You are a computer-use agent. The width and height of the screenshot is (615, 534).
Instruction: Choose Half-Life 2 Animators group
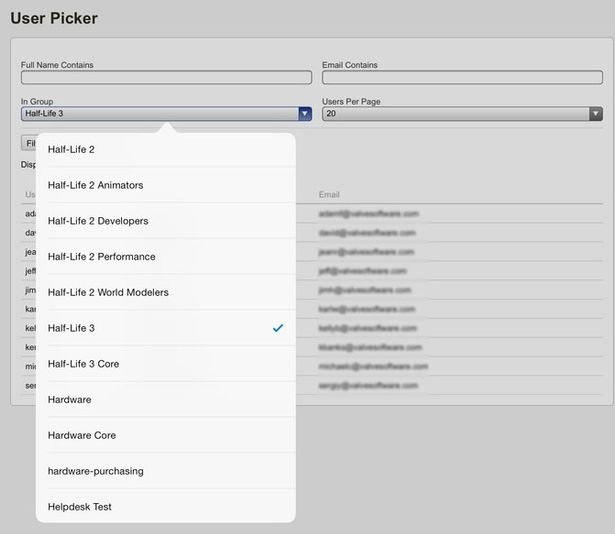[166, 185]
